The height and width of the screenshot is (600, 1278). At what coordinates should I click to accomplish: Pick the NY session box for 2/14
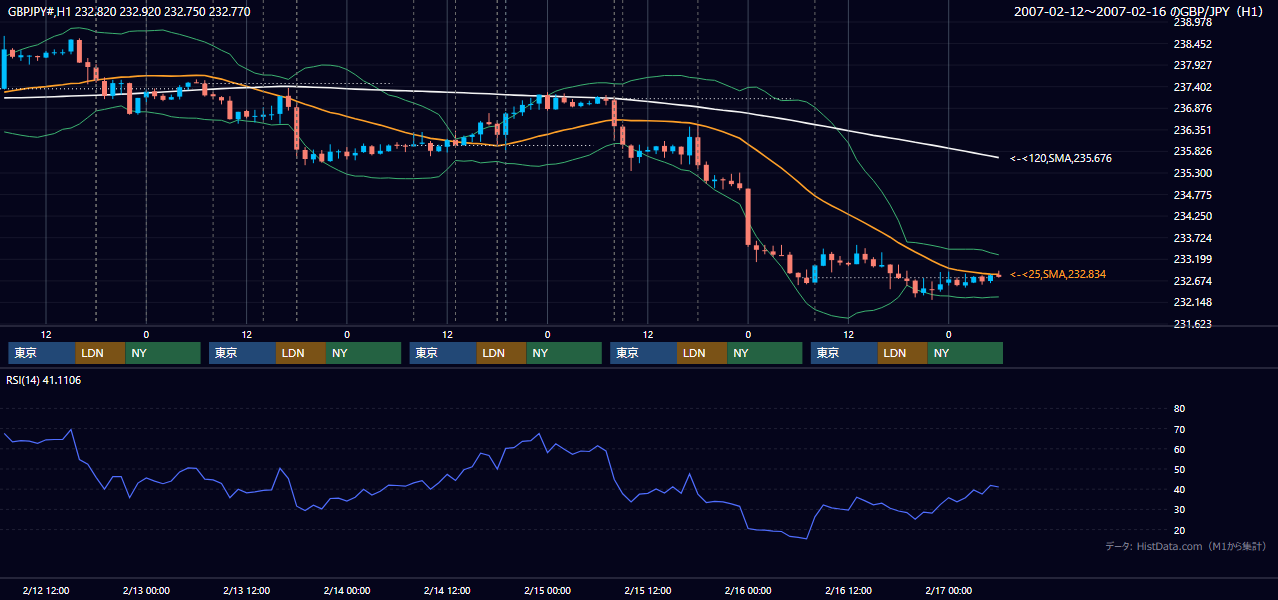(x=564, y=353)
